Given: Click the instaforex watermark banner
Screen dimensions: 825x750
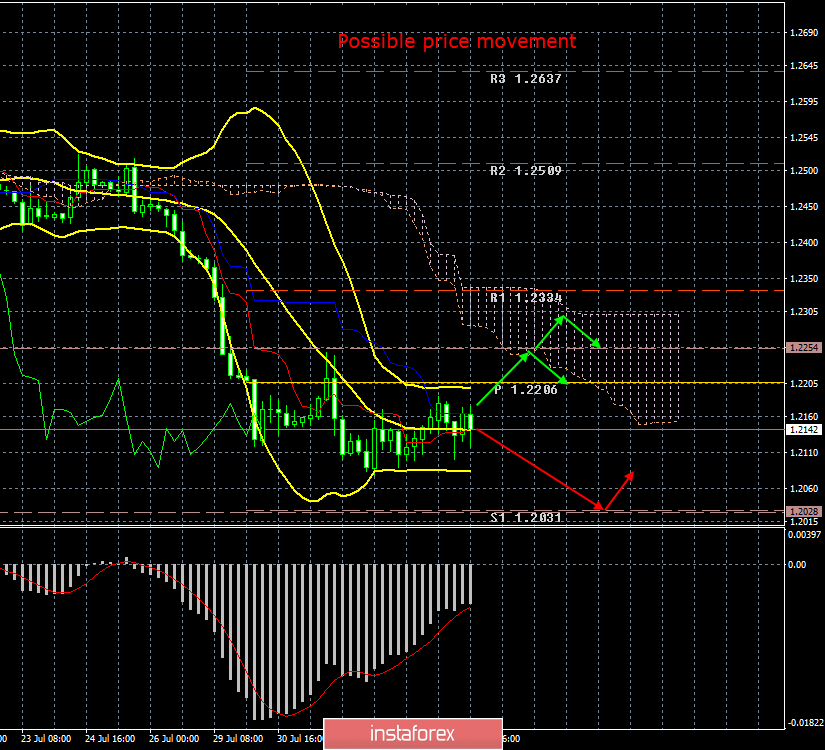Looking at the screenshot, I should pos(413,731).
